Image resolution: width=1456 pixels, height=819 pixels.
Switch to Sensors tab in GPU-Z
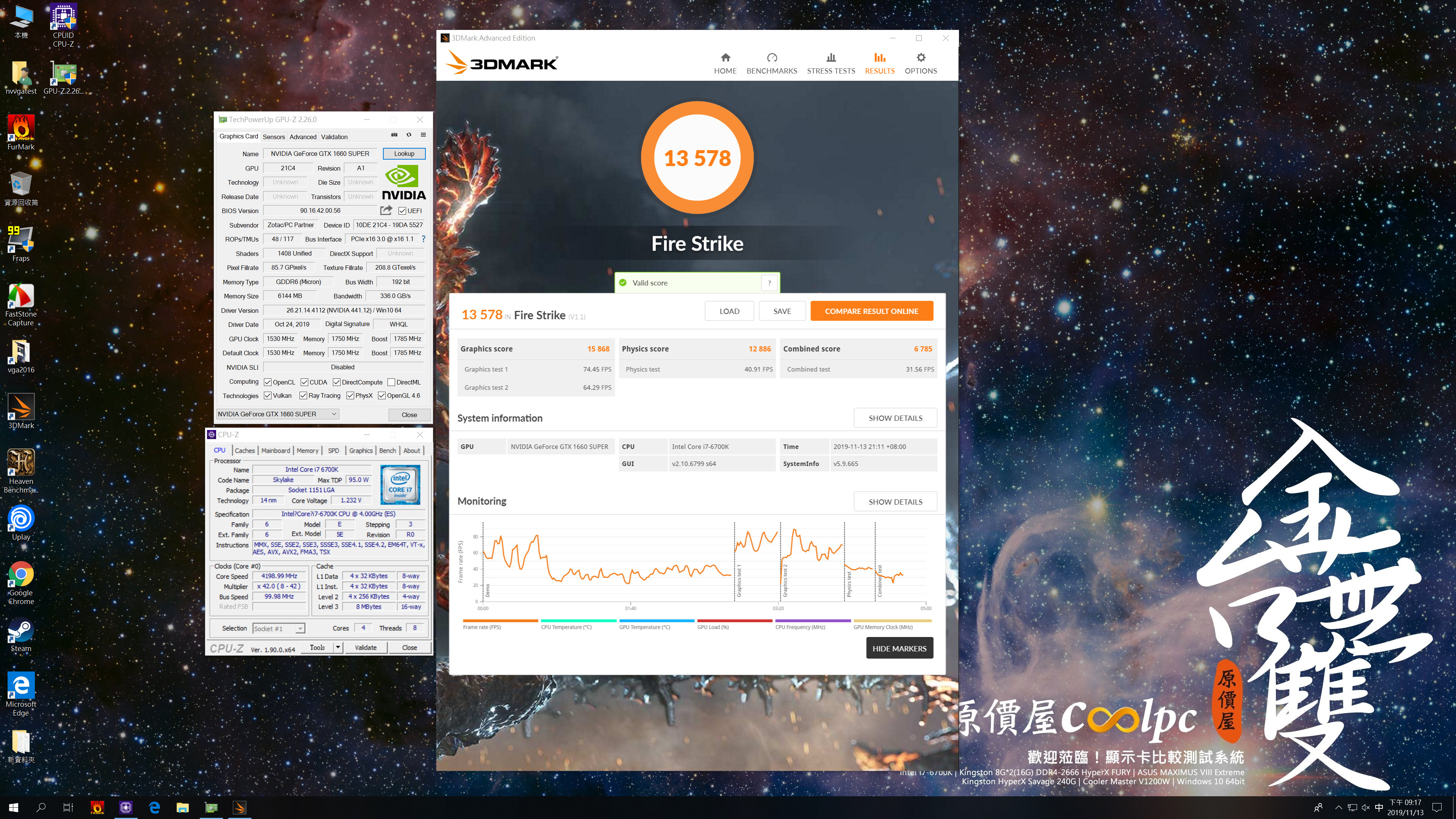click(273, 137)
